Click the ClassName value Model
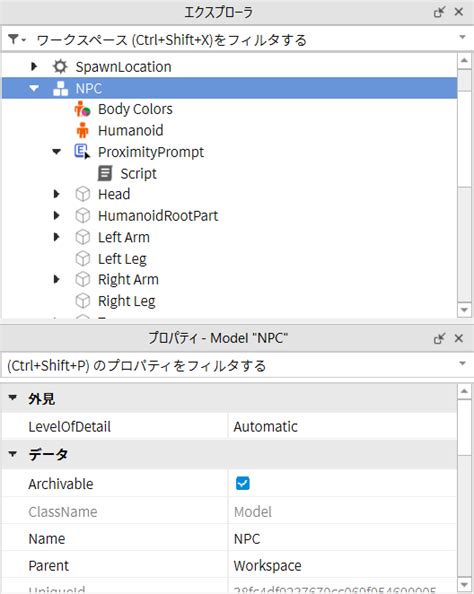Viewport: 474px width, 594px height. 342,512
